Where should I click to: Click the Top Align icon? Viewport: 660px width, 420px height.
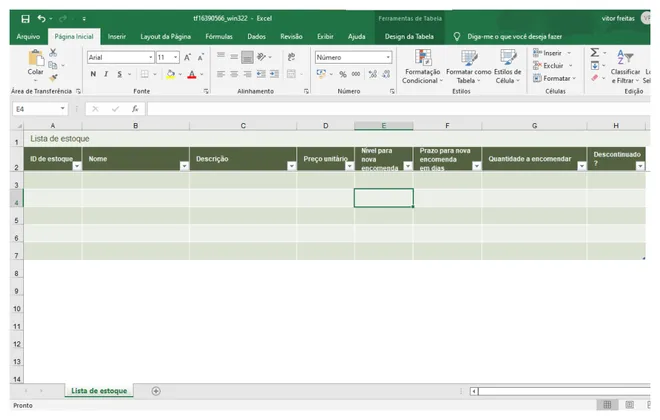(x=221, y=56)
